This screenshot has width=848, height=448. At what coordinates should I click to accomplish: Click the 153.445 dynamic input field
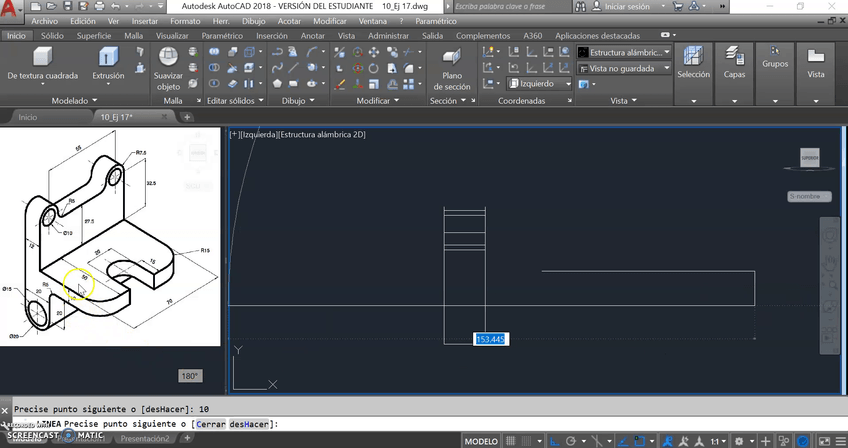tap(490, 339)
